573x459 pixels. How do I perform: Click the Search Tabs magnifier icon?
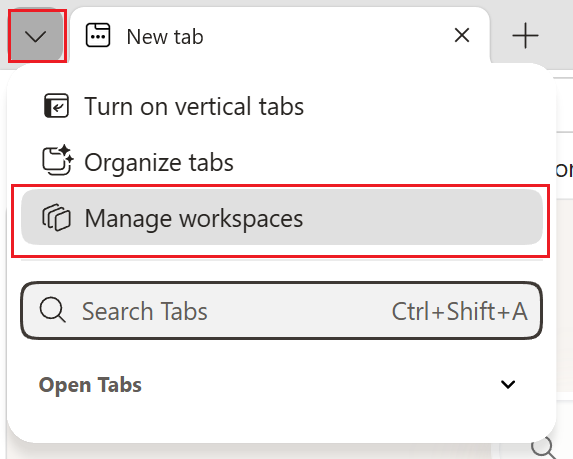[53, 310]
